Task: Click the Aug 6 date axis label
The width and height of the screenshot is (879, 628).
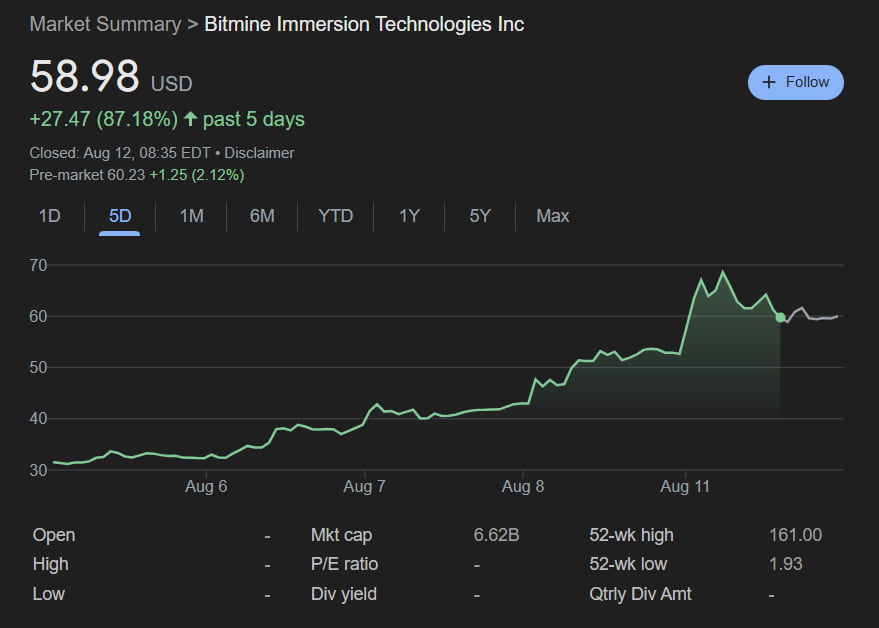Action: (206, 486)
